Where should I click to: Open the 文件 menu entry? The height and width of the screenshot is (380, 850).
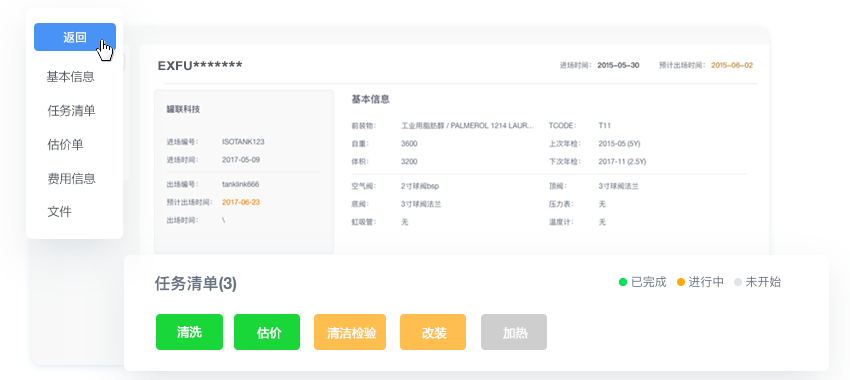[x=60, y=212]
